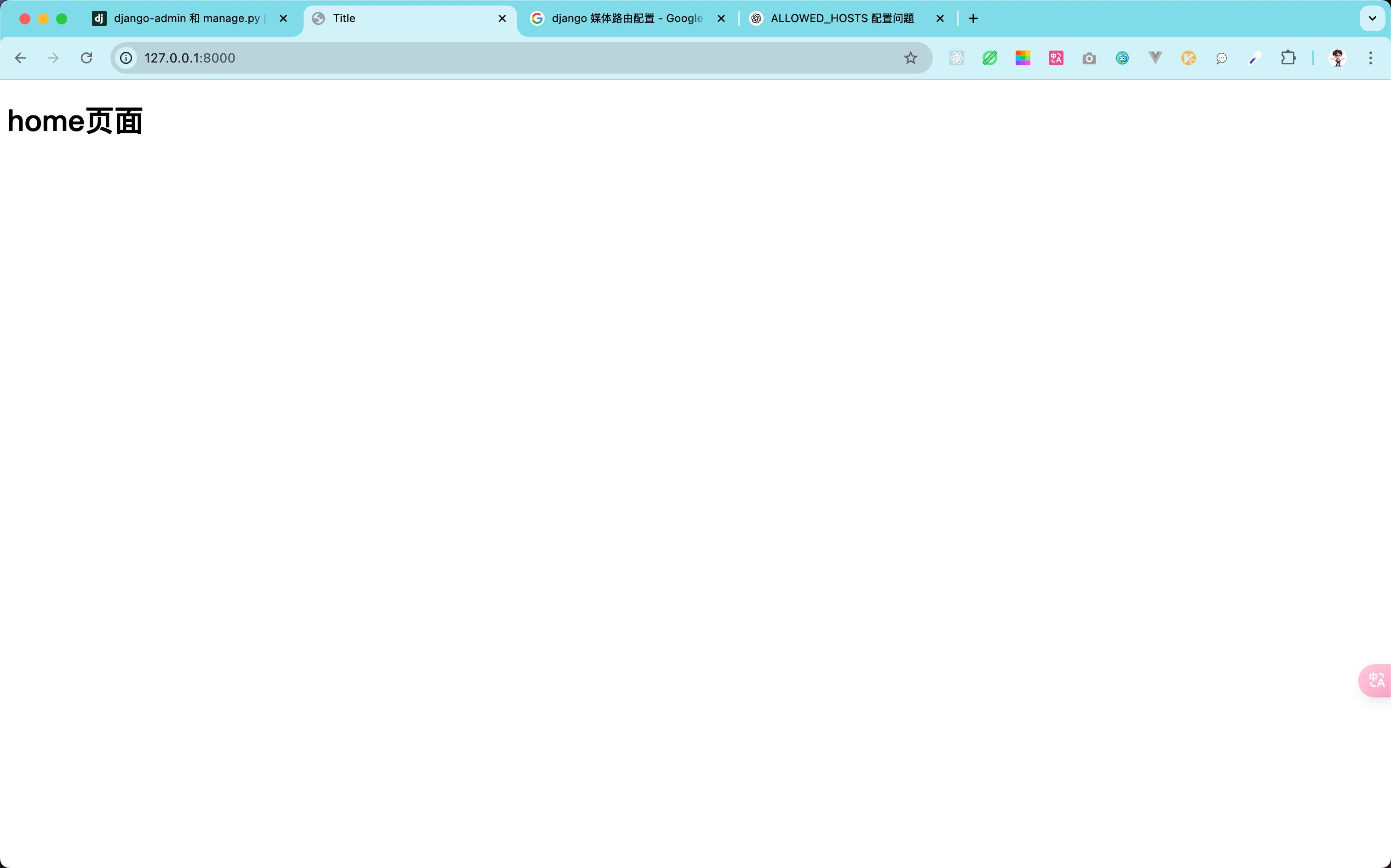Open the Chrome profile avatar
Image resolution: width=1391 pixels, height=868 pixels.
[1338, 58]
